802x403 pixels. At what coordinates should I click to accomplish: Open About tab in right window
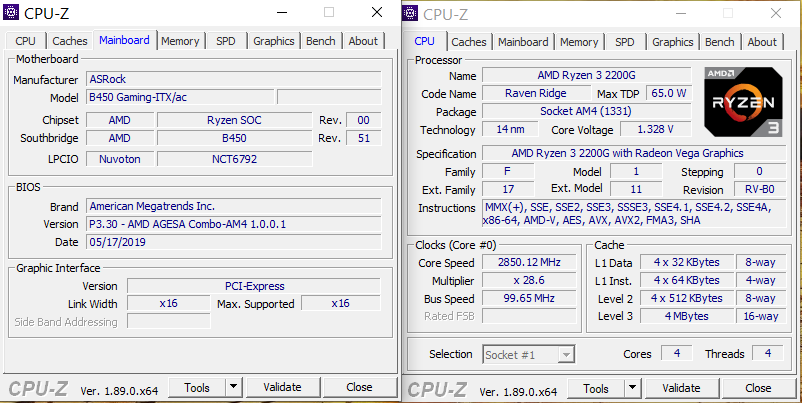click(762, 42)
